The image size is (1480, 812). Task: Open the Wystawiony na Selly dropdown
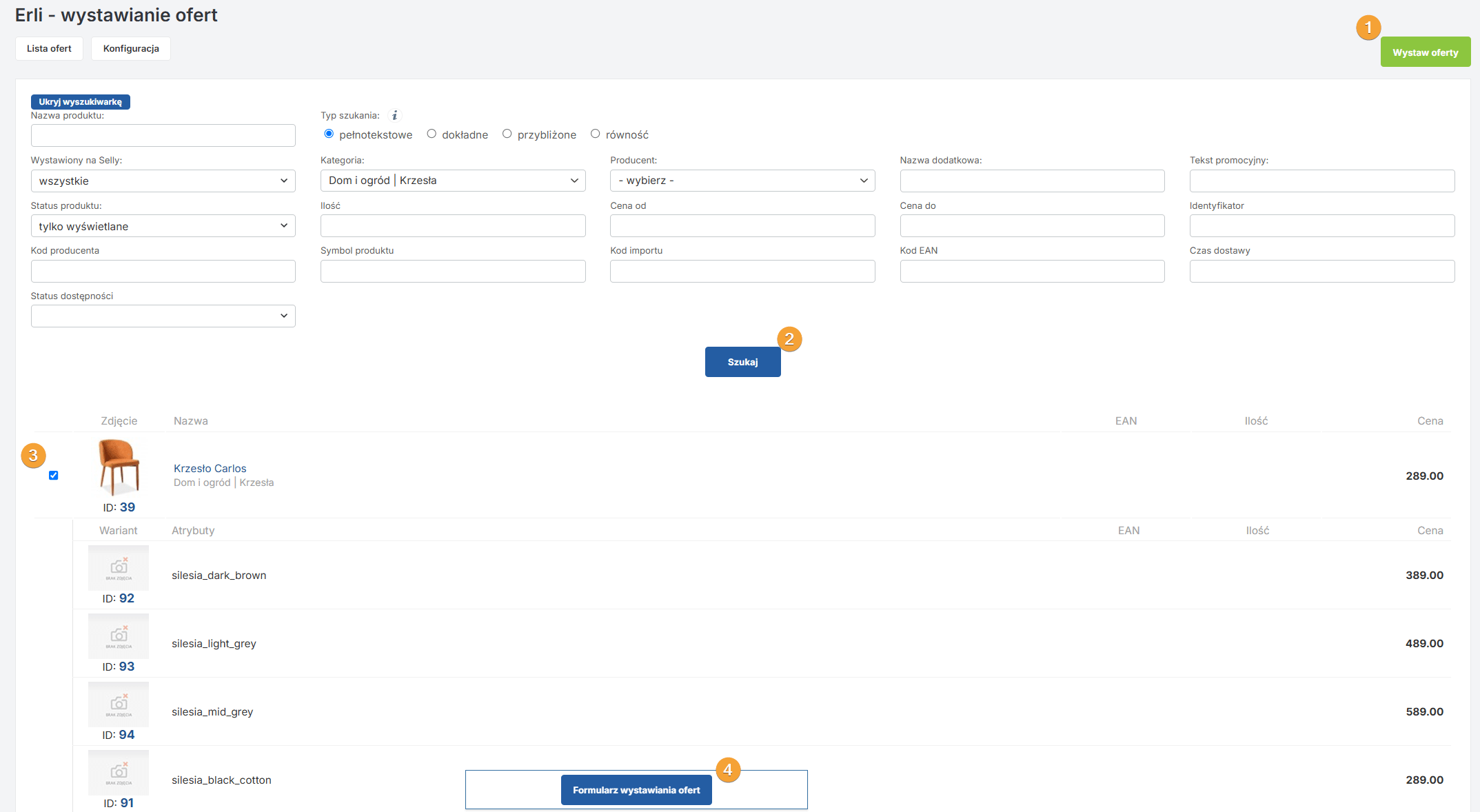pos(163,181)
